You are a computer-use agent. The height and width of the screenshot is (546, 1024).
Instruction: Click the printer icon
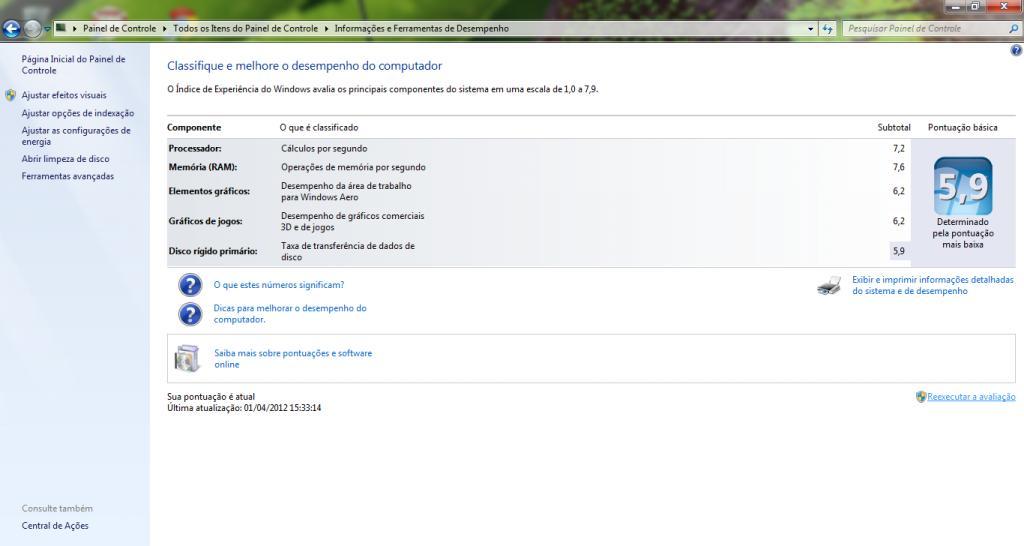point(829,285)
